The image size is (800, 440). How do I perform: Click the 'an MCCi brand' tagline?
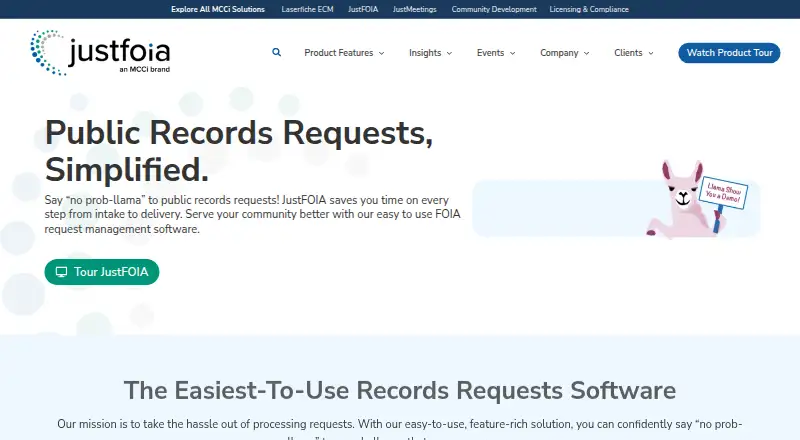point(144,69)
